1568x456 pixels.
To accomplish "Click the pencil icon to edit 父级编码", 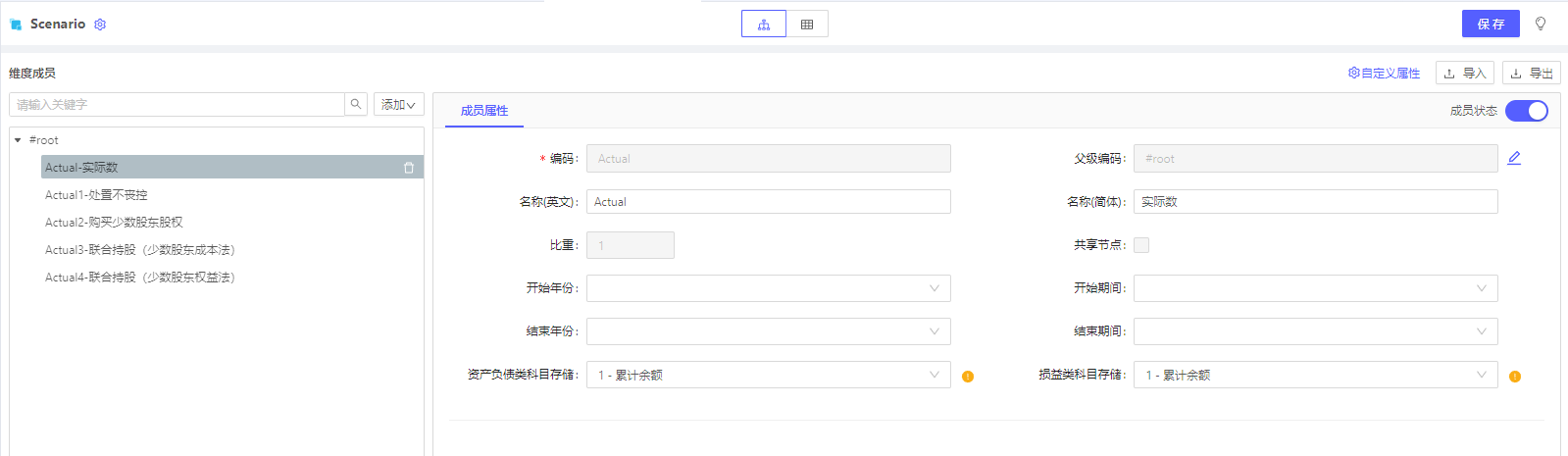I will [x=1514, y=158].
